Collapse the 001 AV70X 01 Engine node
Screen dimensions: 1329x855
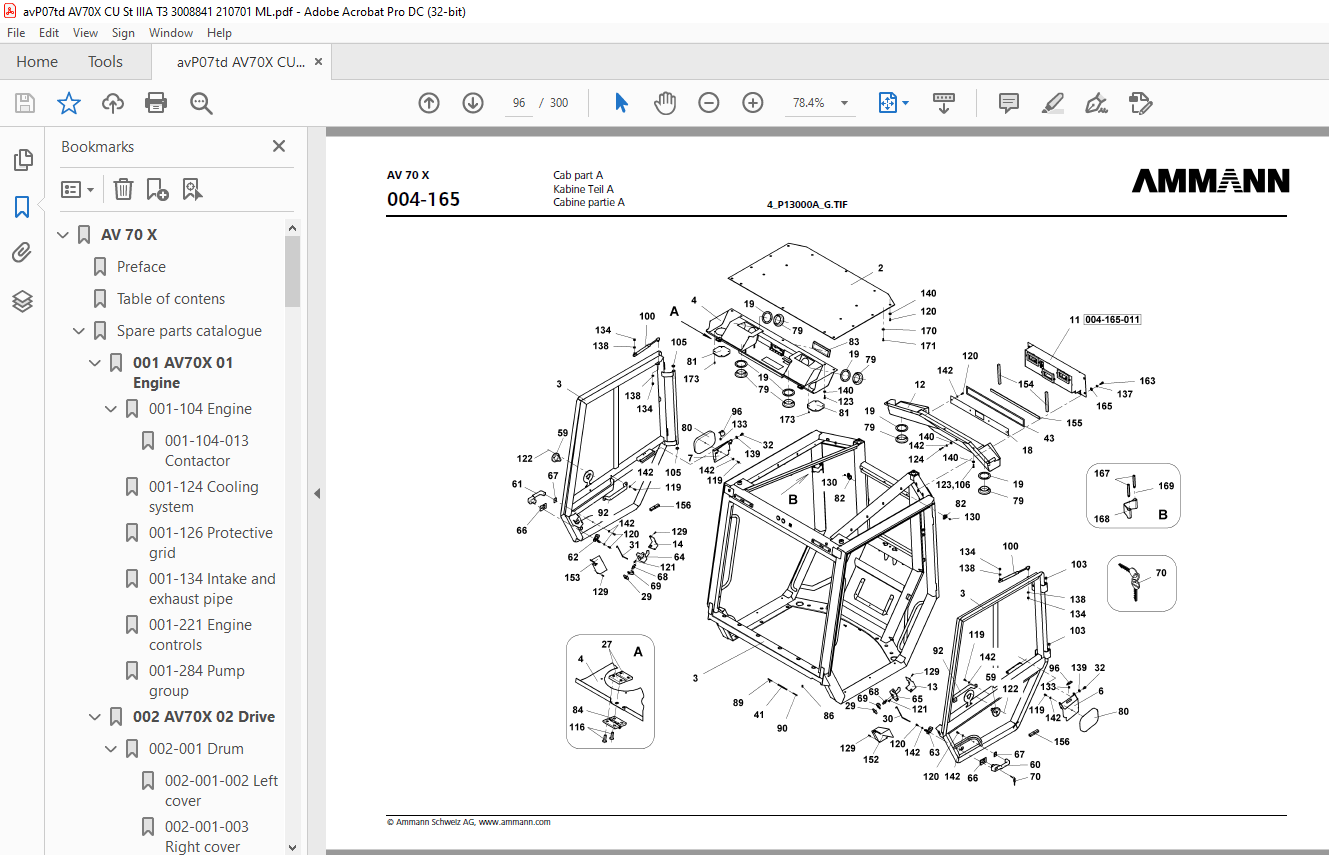click(95, 363)
